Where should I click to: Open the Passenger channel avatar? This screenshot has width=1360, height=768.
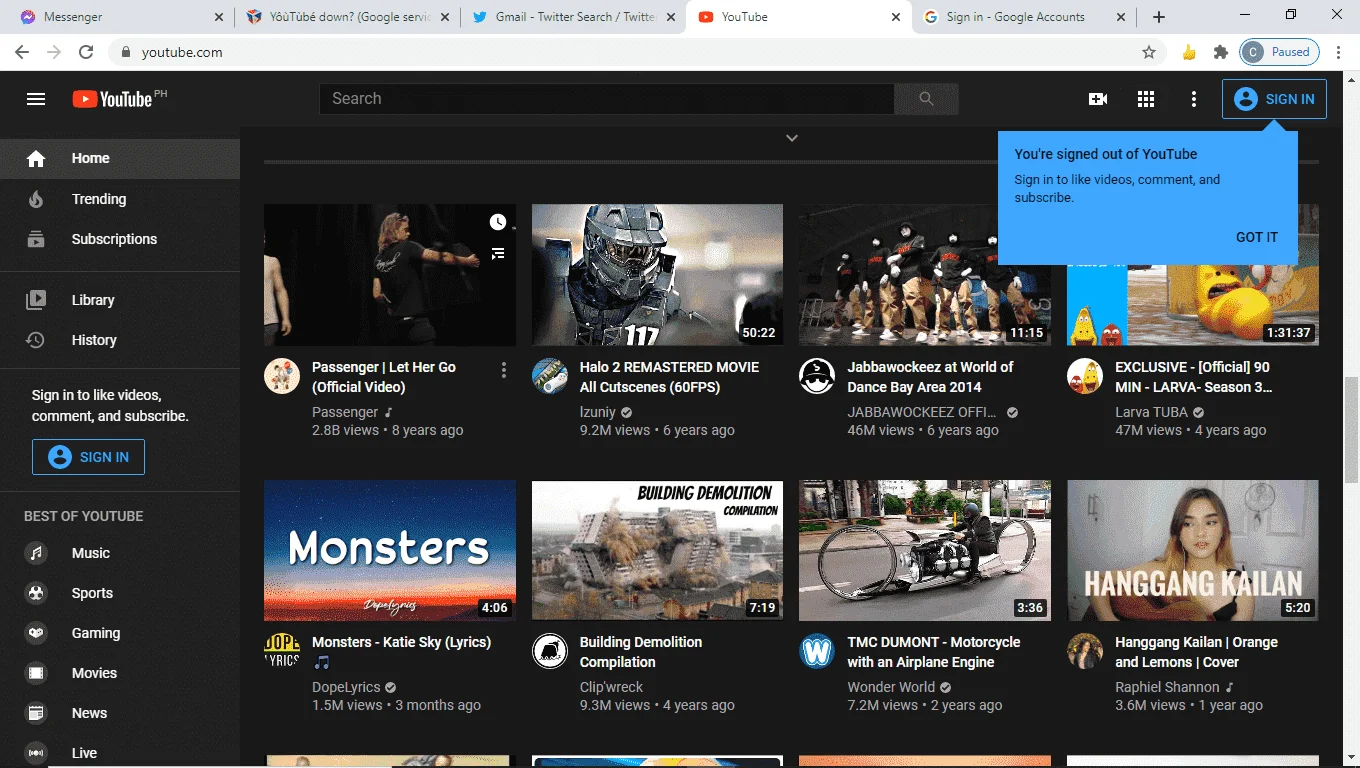(282, 376)
